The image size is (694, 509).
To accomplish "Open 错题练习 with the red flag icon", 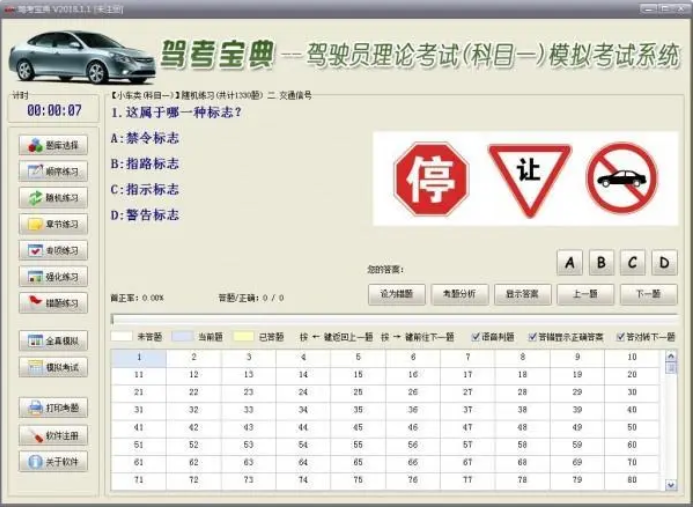I will [53, 303].
